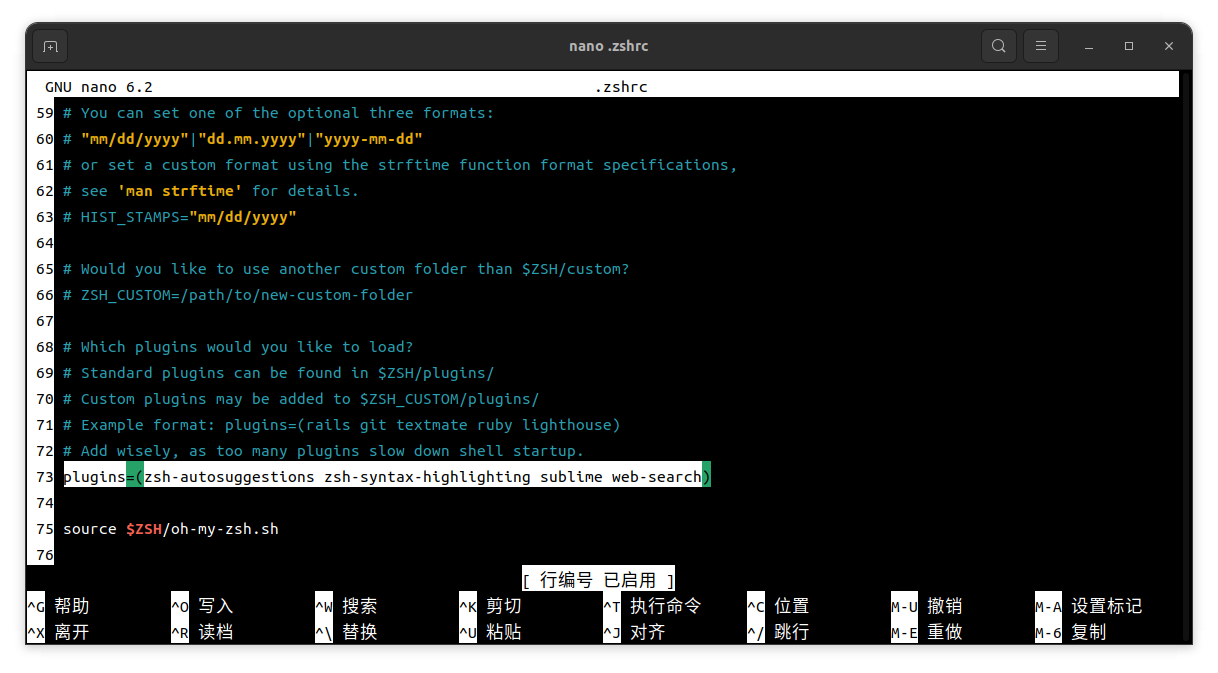The height and width of the screenshot is (673, 1218).
Task: Place cursor on zsh-syntax-highlighting plugin name
Action: point(427,477)
